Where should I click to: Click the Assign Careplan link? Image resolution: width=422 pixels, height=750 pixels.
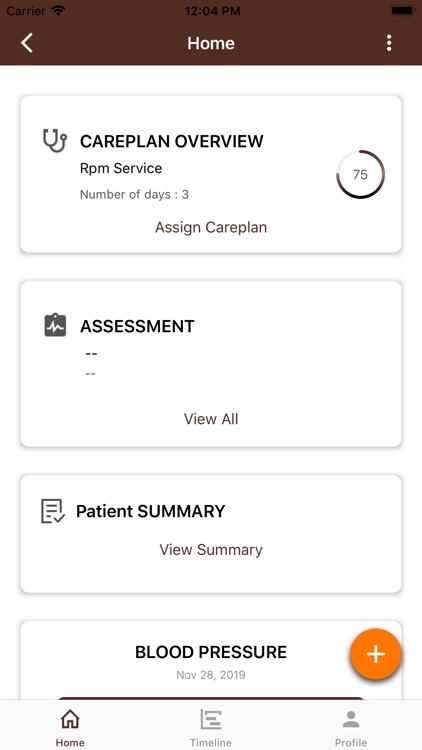coord(211,227)
